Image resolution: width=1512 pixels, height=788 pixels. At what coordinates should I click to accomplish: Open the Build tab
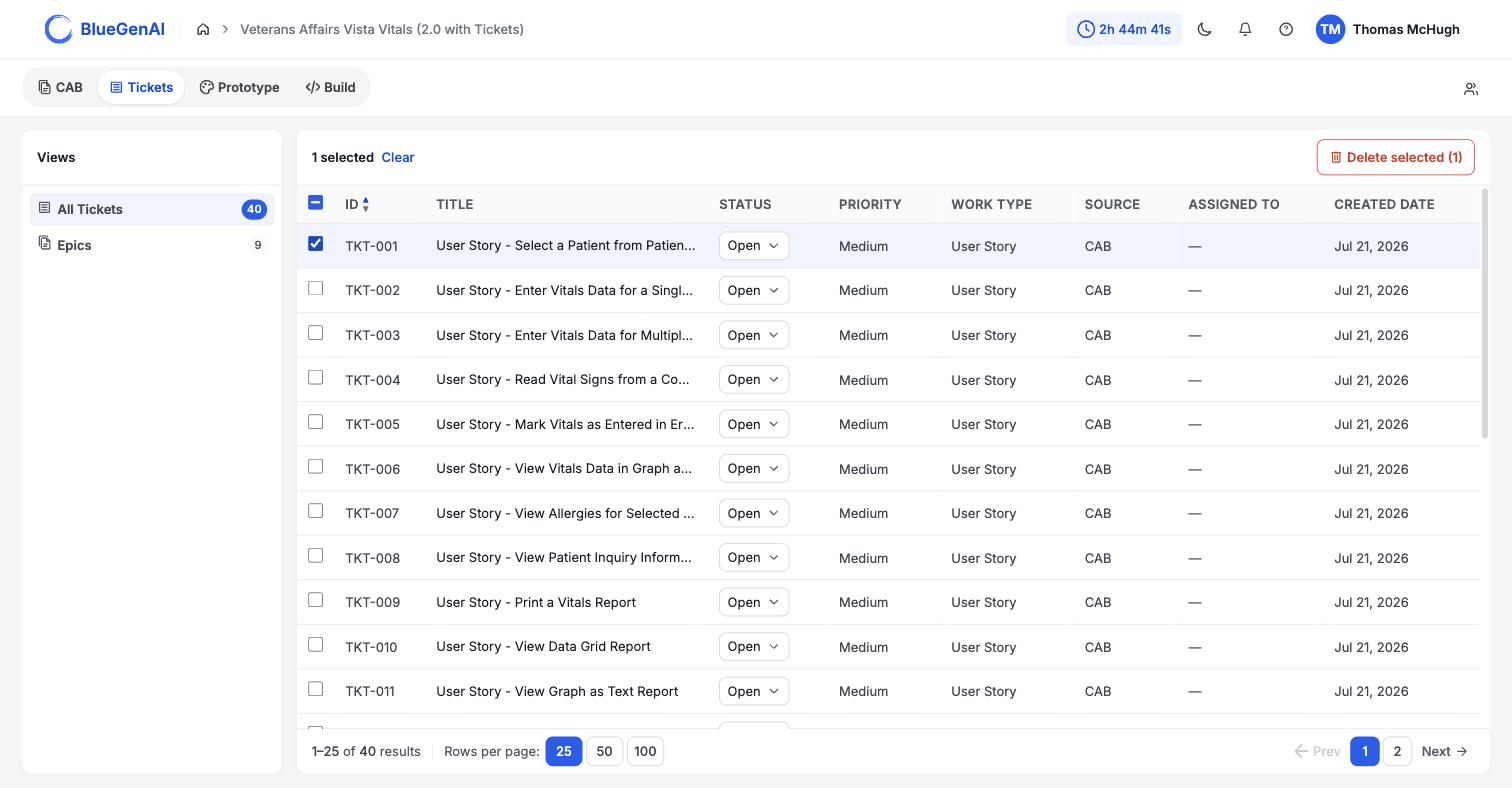pos(330,87)
